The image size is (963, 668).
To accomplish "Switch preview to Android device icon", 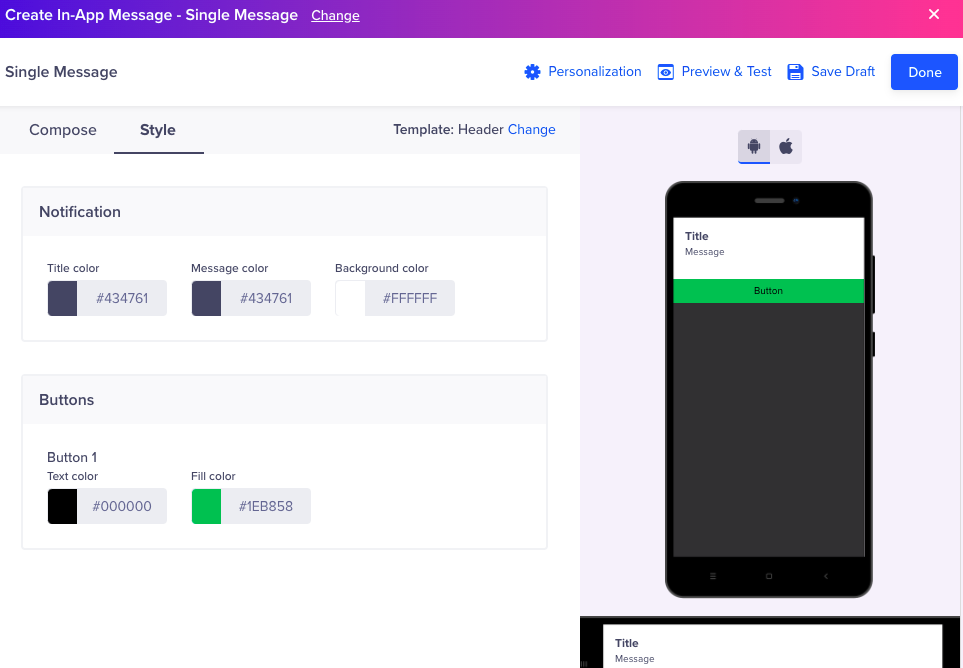I will (754, 146).
